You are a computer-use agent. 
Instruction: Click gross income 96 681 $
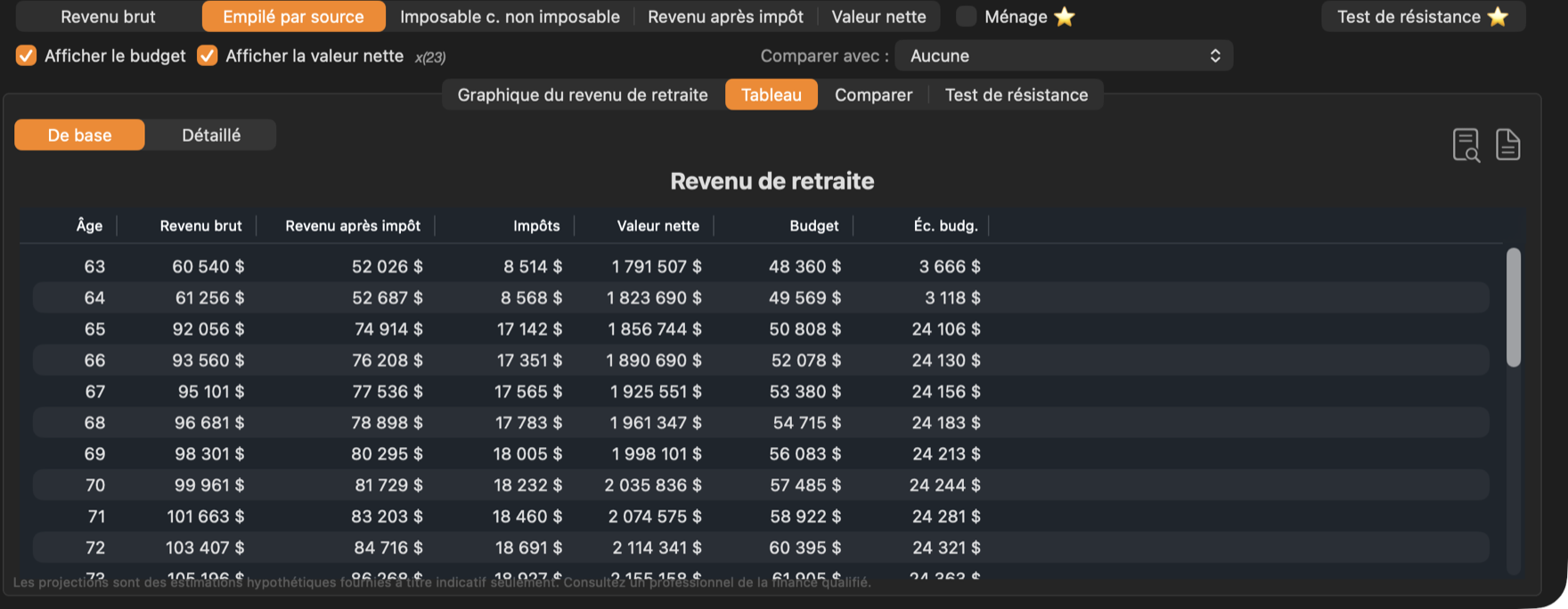click(x=209, y=422)
